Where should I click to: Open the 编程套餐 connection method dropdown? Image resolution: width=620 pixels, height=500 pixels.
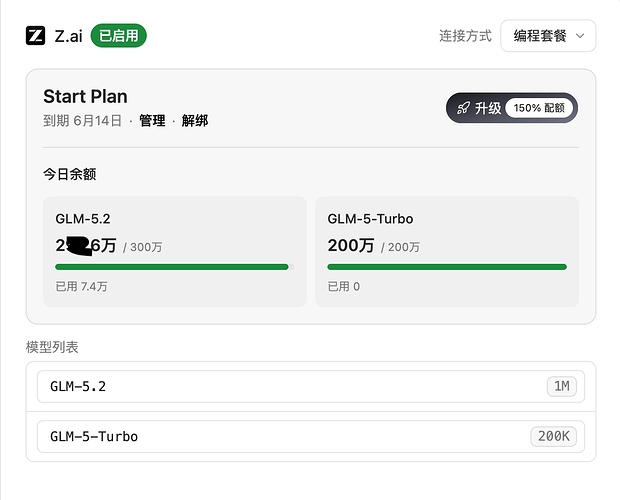point(548,36)
